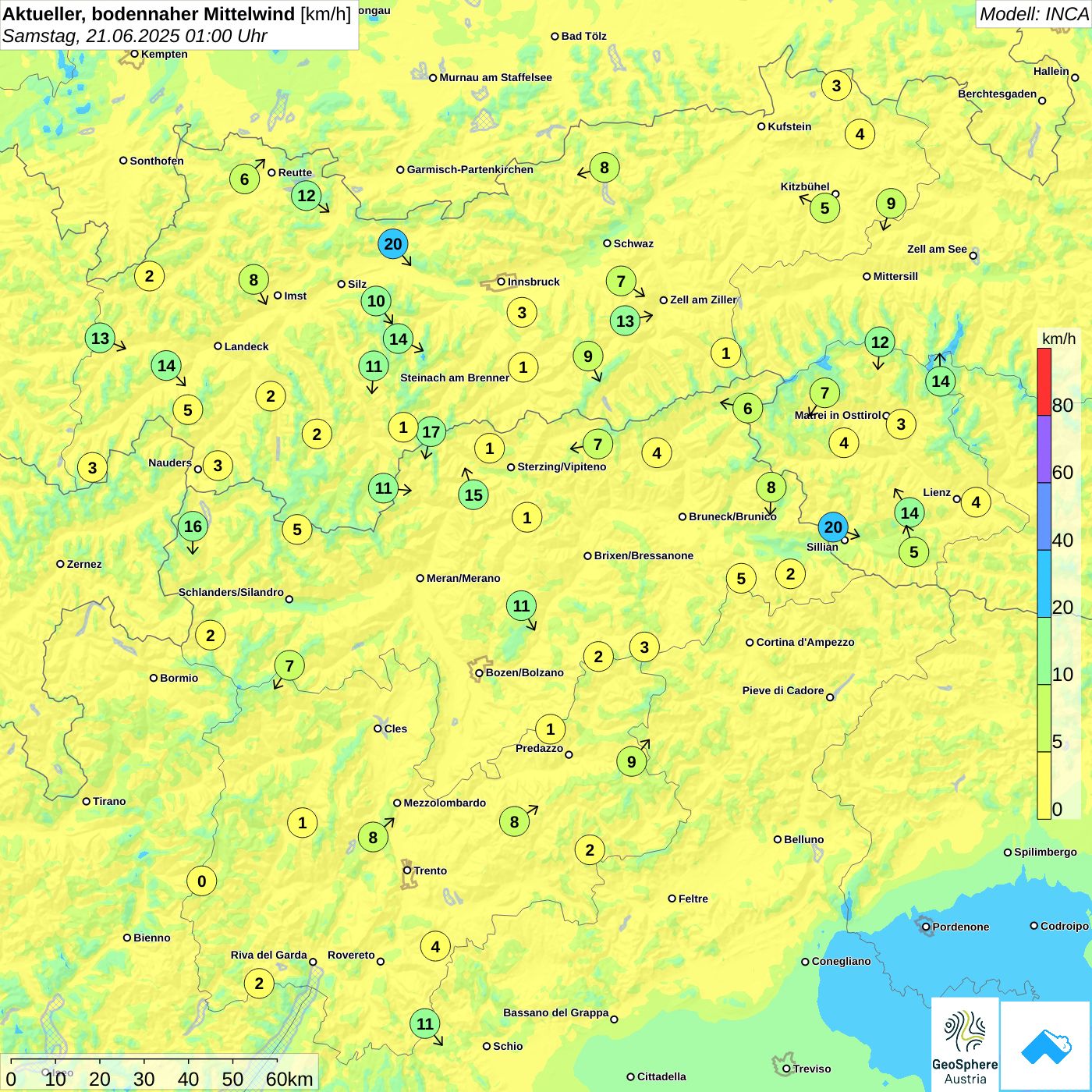Select the 3 circle right of Matrei in Osttirol
1092x1092 pixels.
(901, 424)
